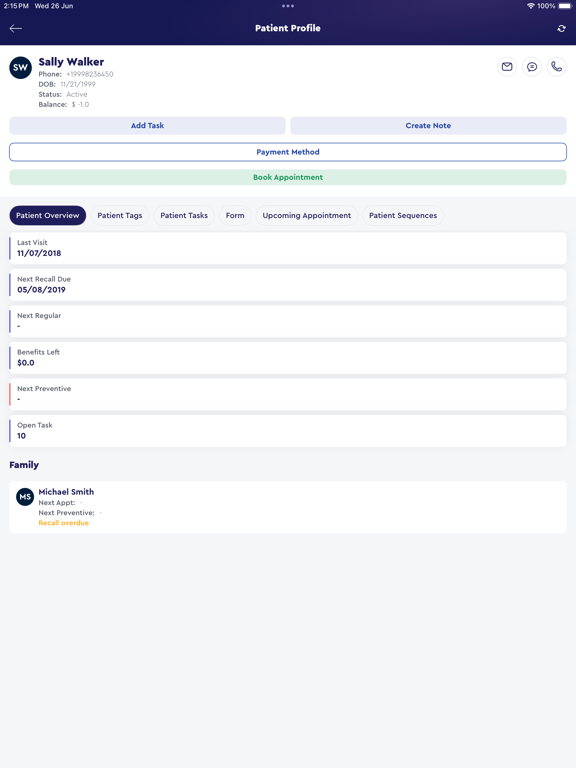Email Sally Walker via envelope icon
Image resolution: width=576 pixels, height=768 pixels.
507,67
